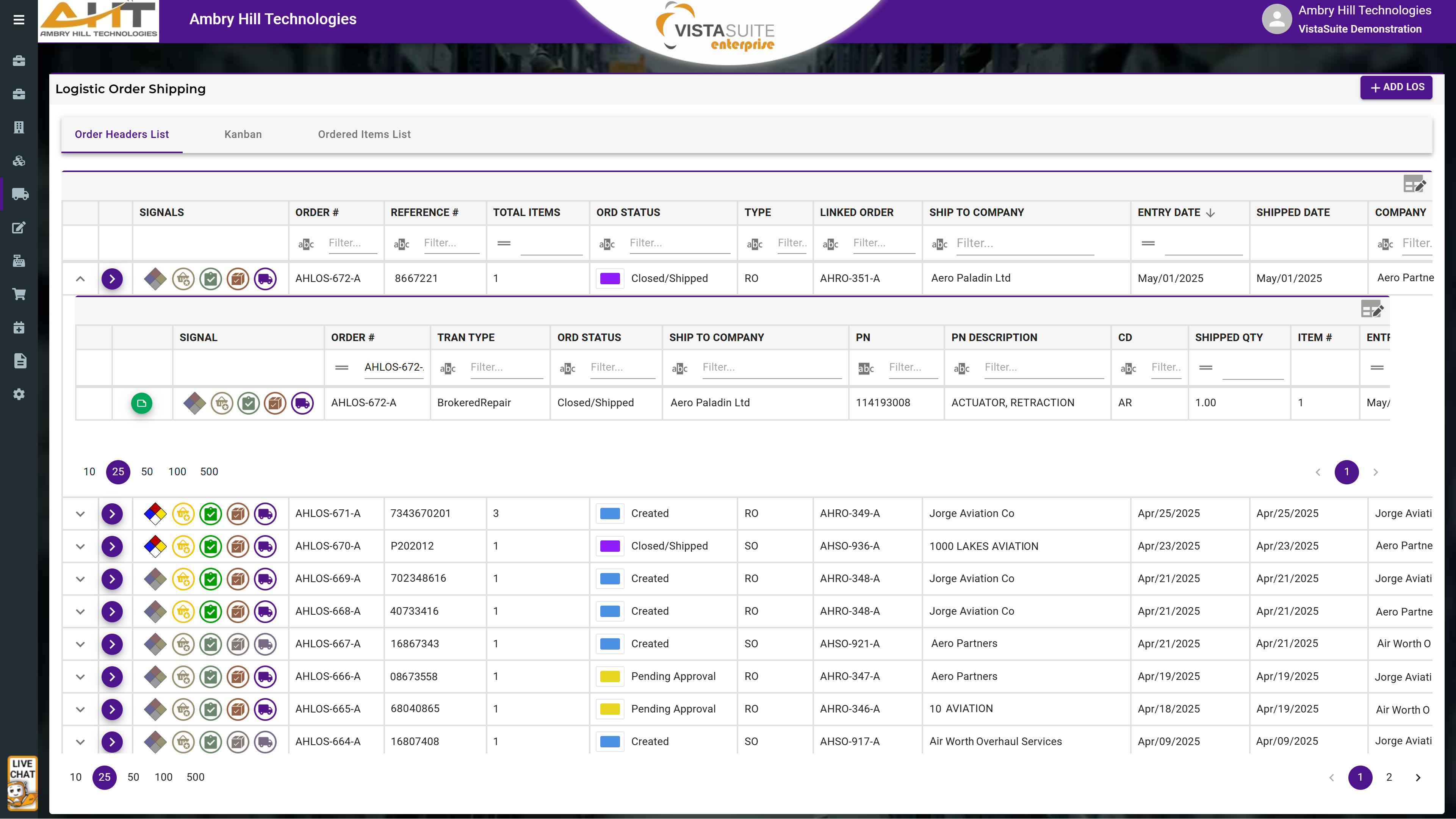Go to page 2 in bottom pagination
Image resolution: width=1456 pixels, height=819 pixels.
pyautogui.click(x=1389, y=777)
